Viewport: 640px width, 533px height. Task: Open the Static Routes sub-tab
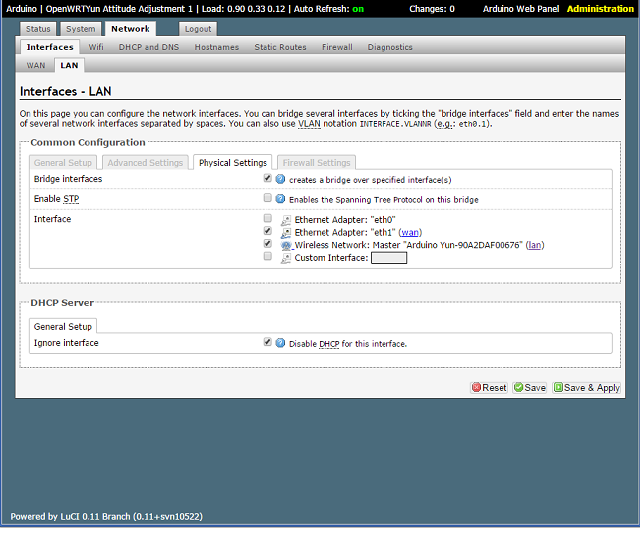click(x=280, y=47)
